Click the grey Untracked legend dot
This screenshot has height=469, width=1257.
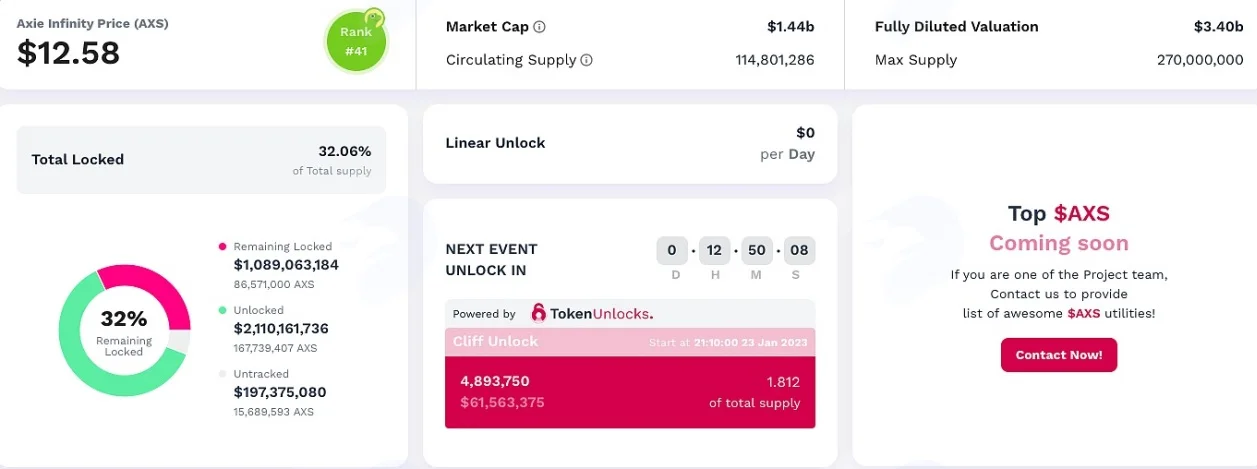click(x=223, y=374)
